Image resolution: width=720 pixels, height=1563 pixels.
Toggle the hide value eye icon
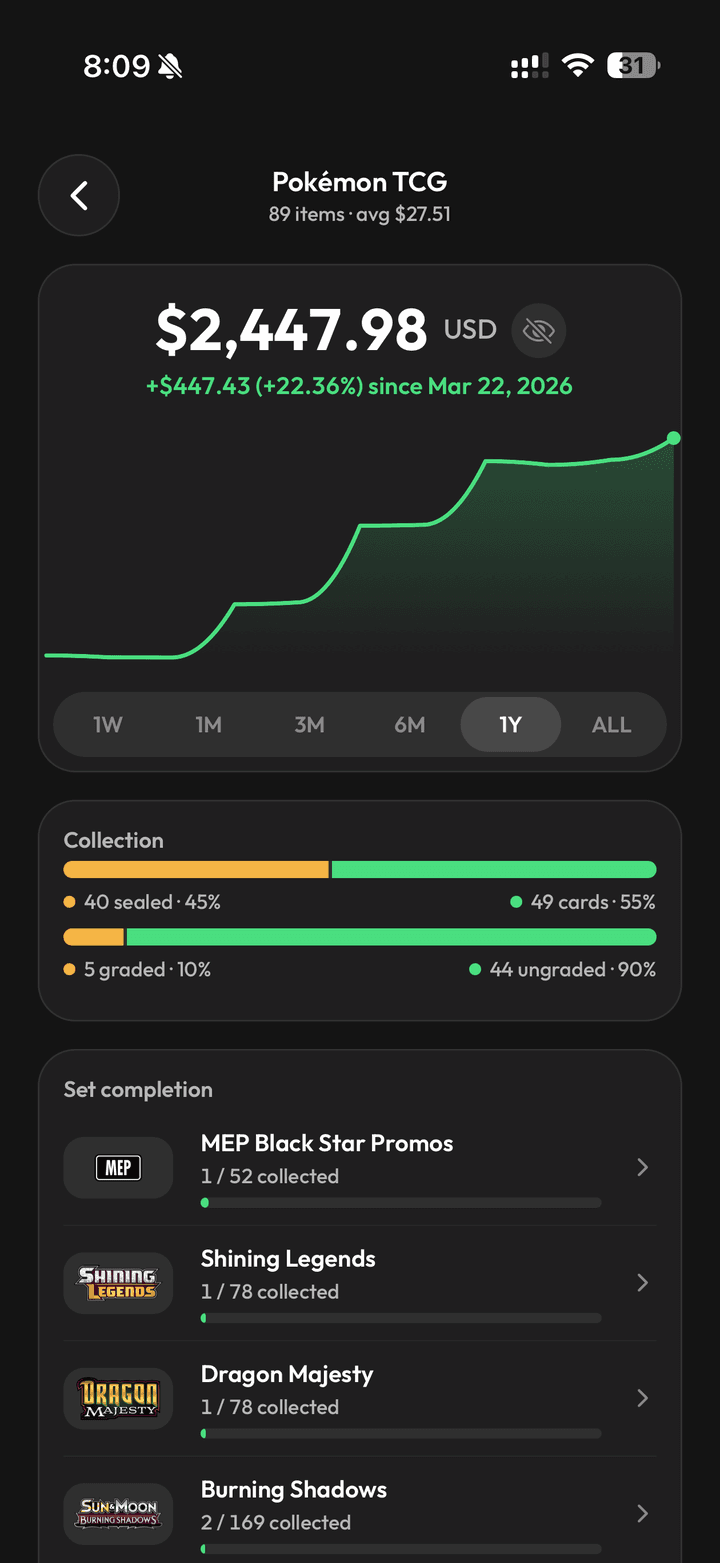(539, 330)
